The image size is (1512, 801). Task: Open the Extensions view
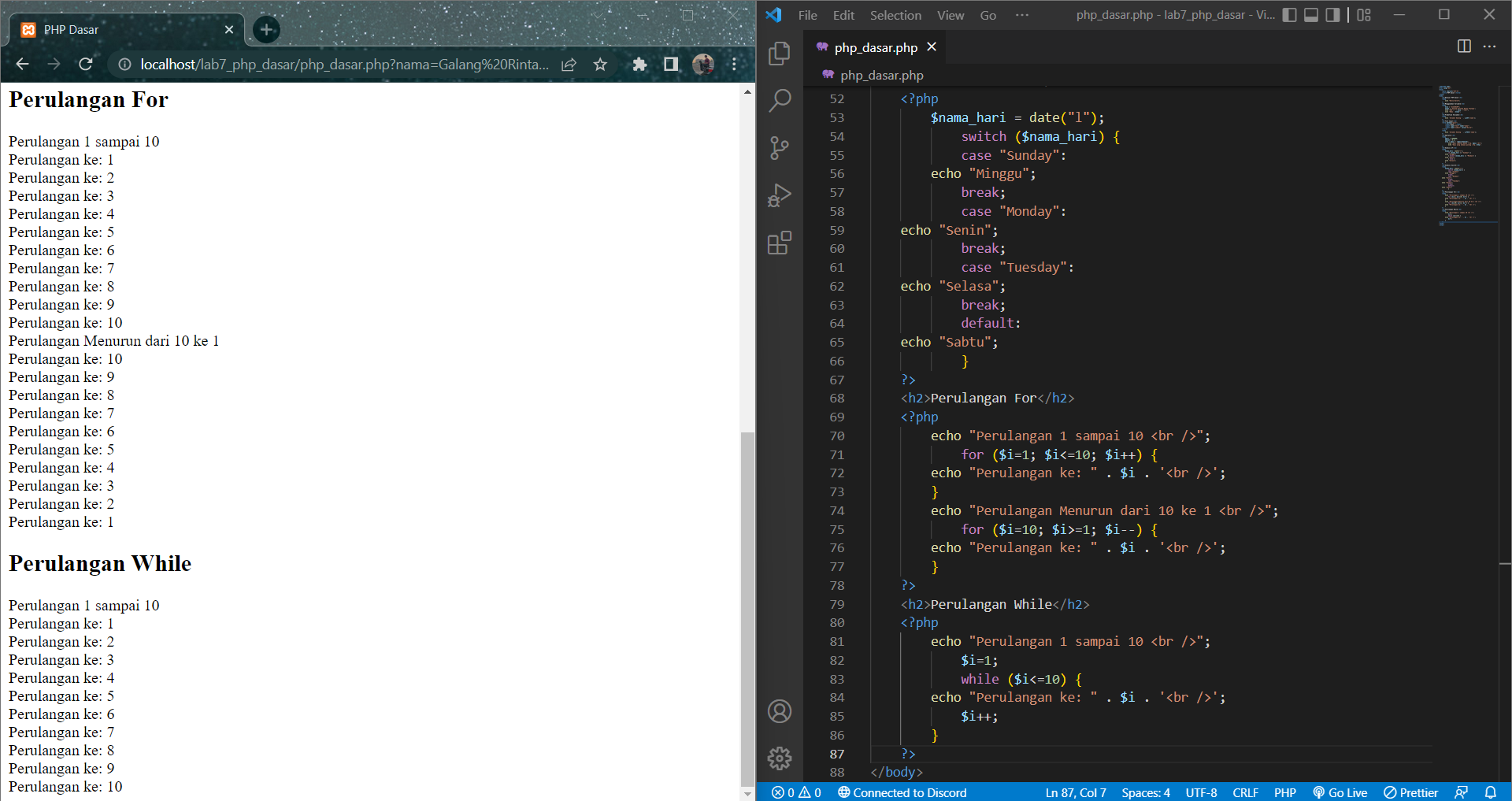coord(779,243)
